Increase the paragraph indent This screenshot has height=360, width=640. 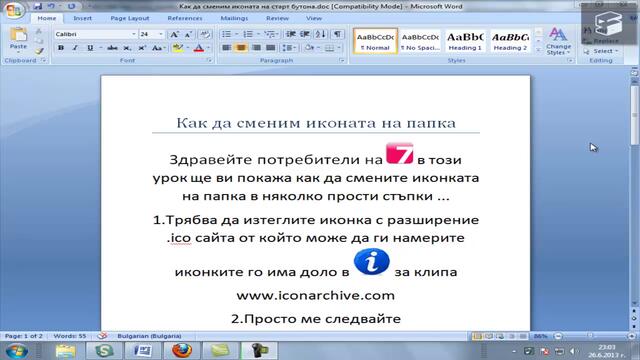pyautogui.click(x=305, y=34)
